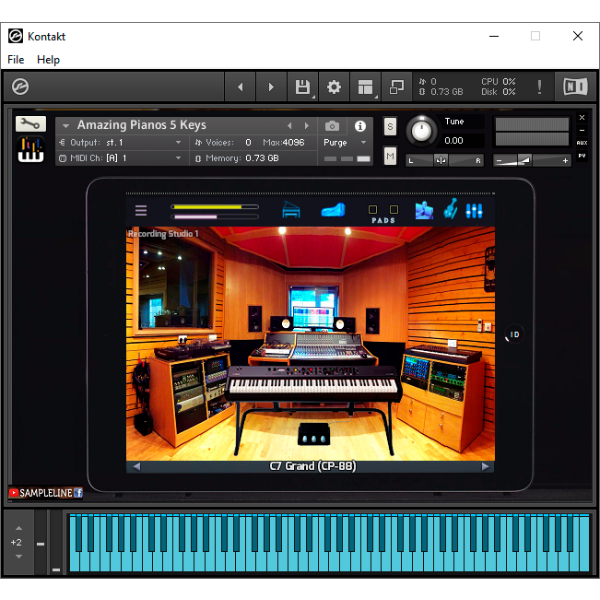Screen dimensions: 600x600
Task: Click the Native Instruments NI logo
Action: click(x=575, y=86)
